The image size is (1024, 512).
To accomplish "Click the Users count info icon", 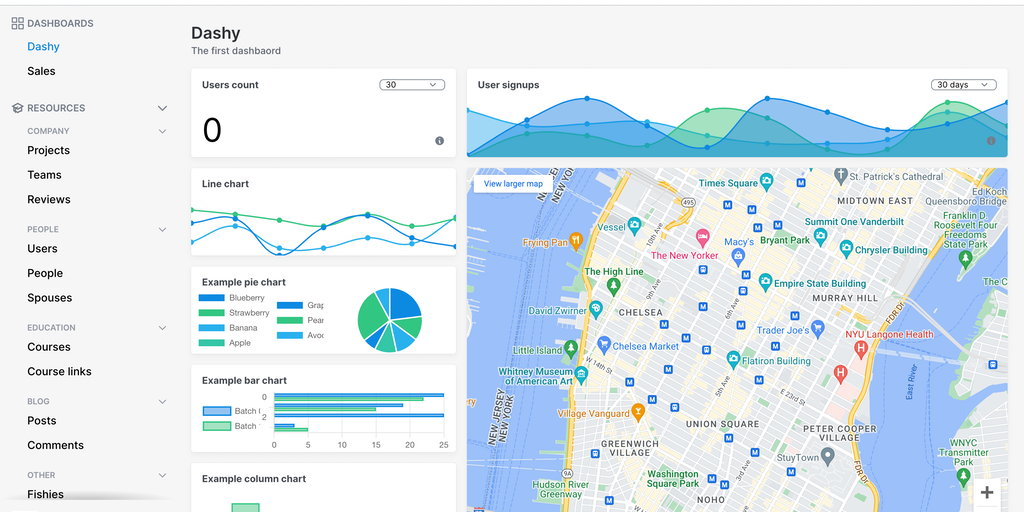I will coord(440,141).
